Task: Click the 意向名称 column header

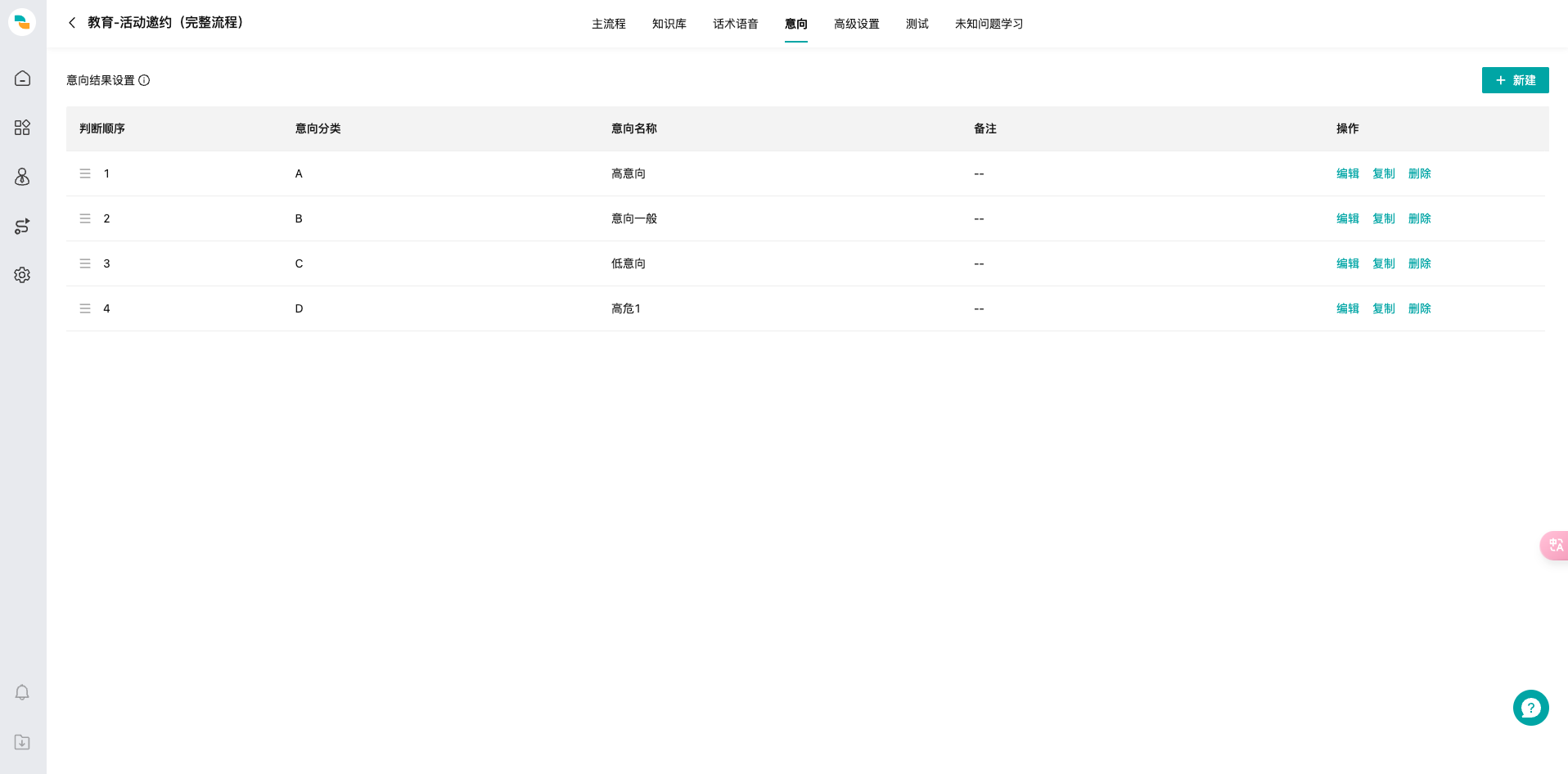Action: coord(634,128)
